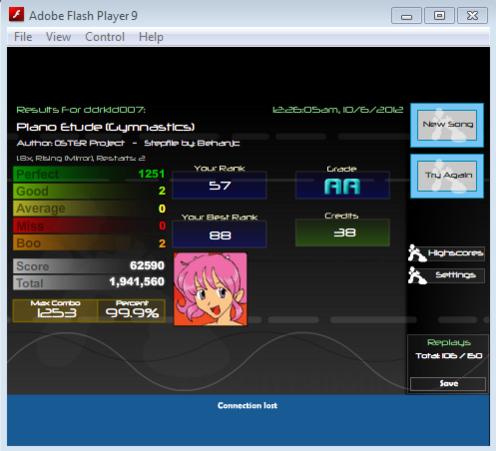Save the replay with the Save button
This screenshot has width=496, height=451.
448,384
